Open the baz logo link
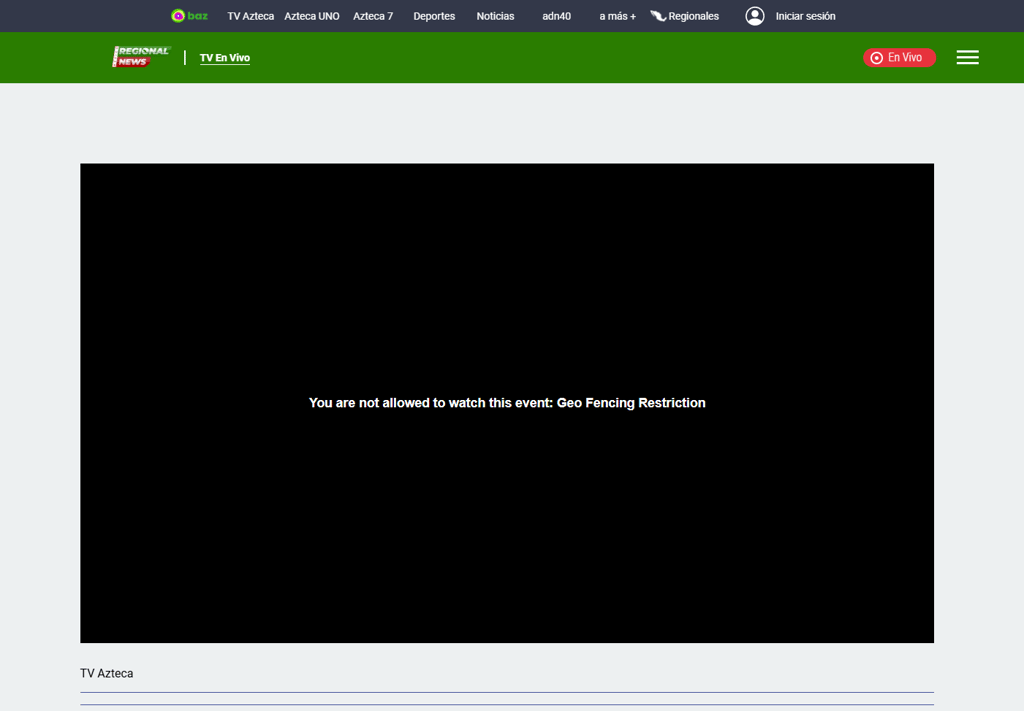The width and height of the screenshot is (1024, 711). 189,16
